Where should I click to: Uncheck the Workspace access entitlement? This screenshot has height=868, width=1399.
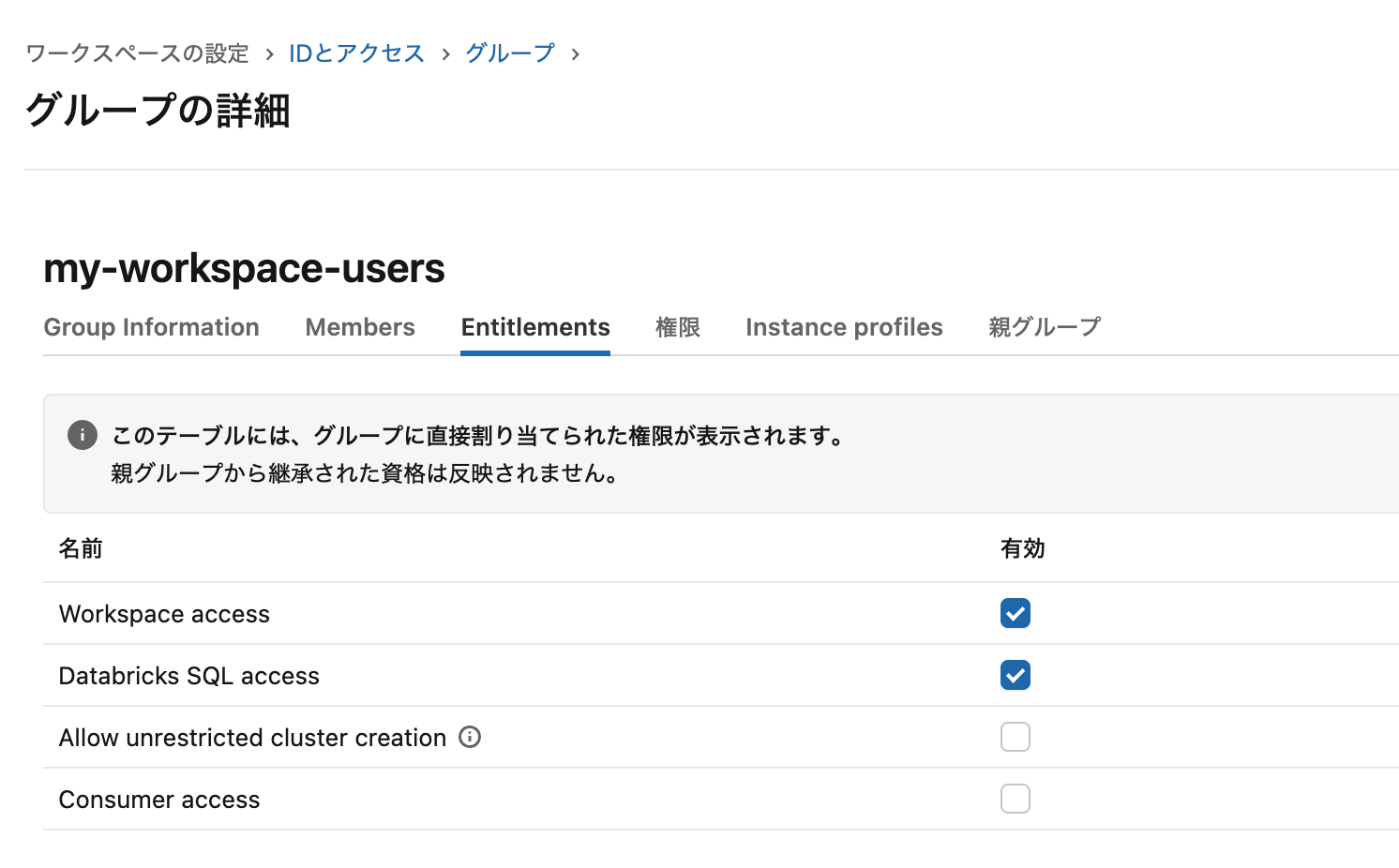coord(1015,613)
